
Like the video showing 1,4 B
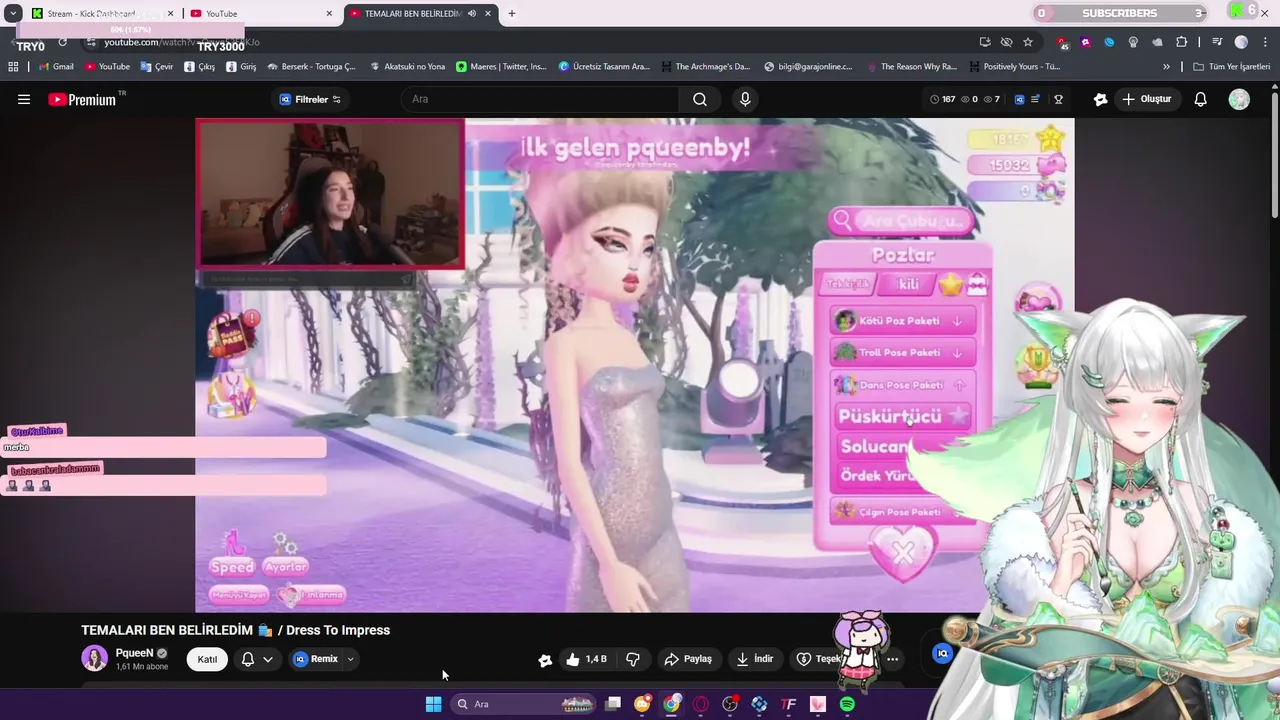point(586,659)
